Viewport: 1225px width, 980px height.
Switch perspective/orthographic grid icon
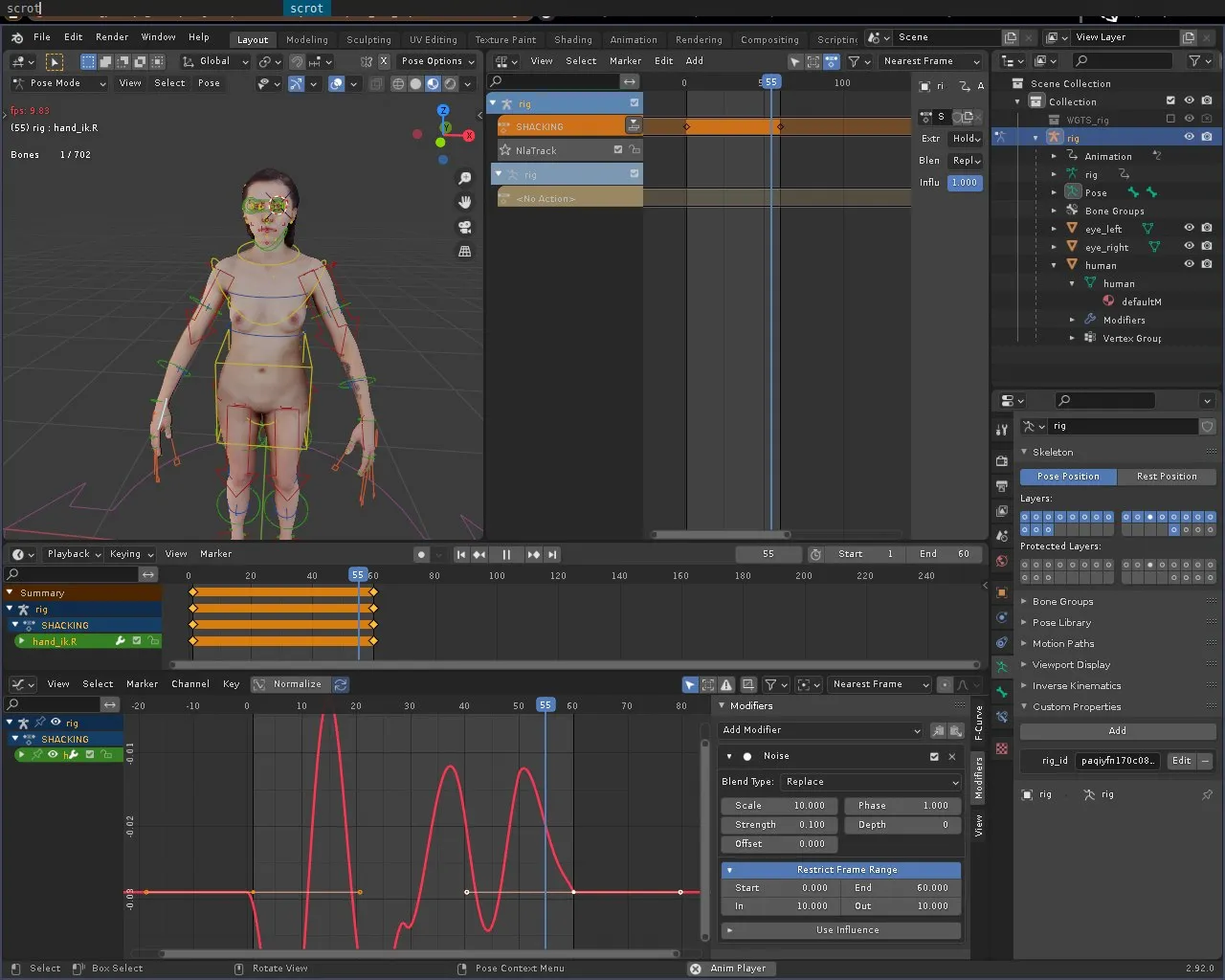(x=465, y=251)
